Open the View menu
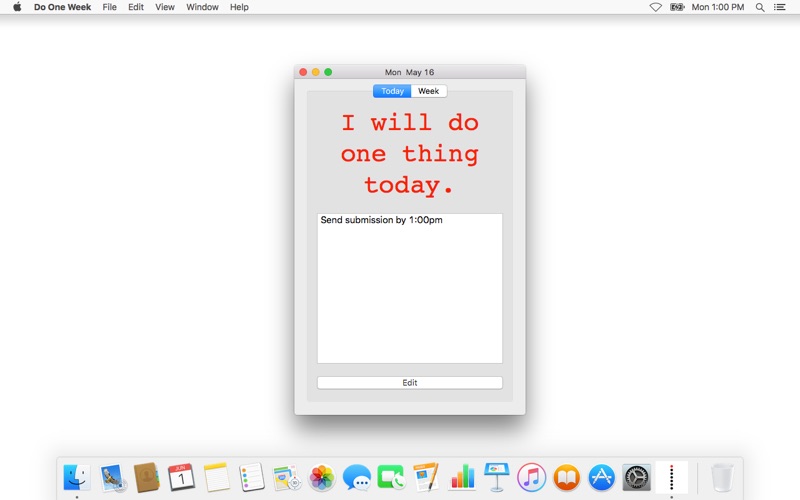The image size is (800, 500). [x=165, y=7]
